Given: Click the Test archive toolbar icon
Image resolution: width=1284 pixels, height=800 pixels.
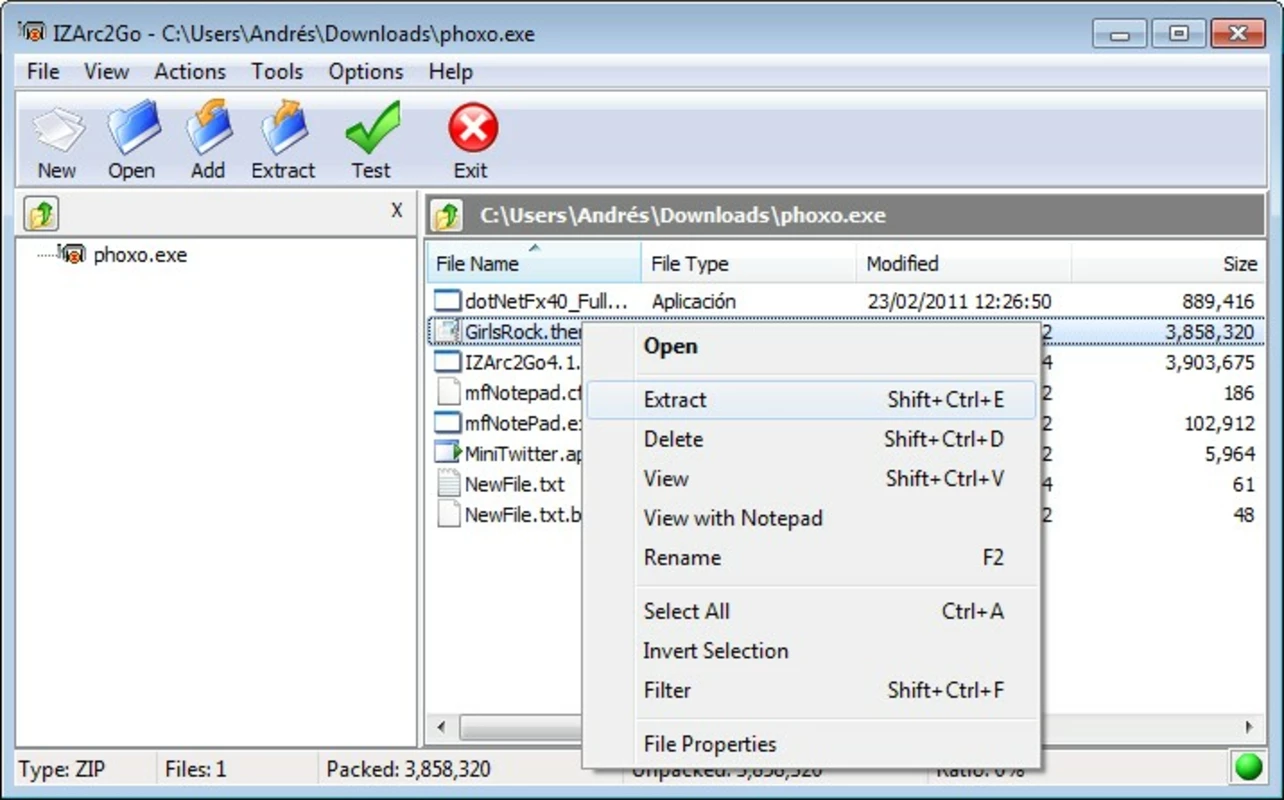Looking at the screenshot, I should (x=371, y=128).
